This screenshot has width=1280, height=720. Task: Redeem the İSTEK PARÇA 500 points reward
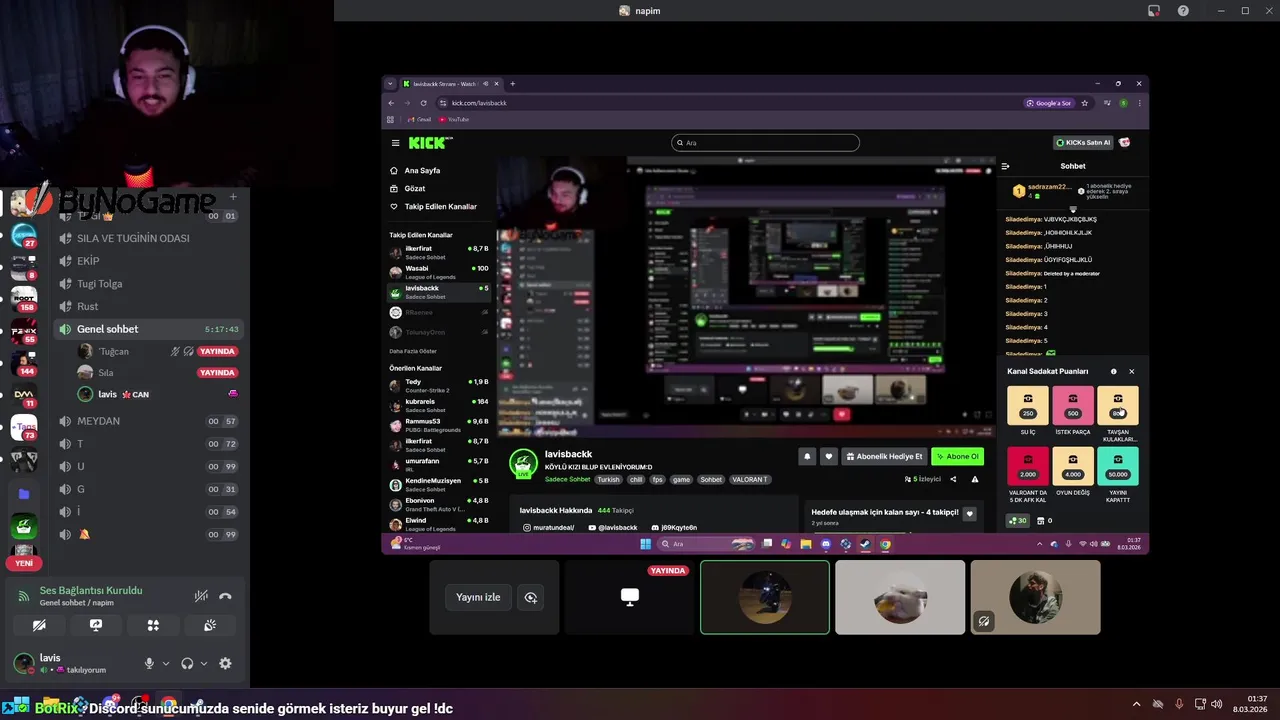point(1073,405)
